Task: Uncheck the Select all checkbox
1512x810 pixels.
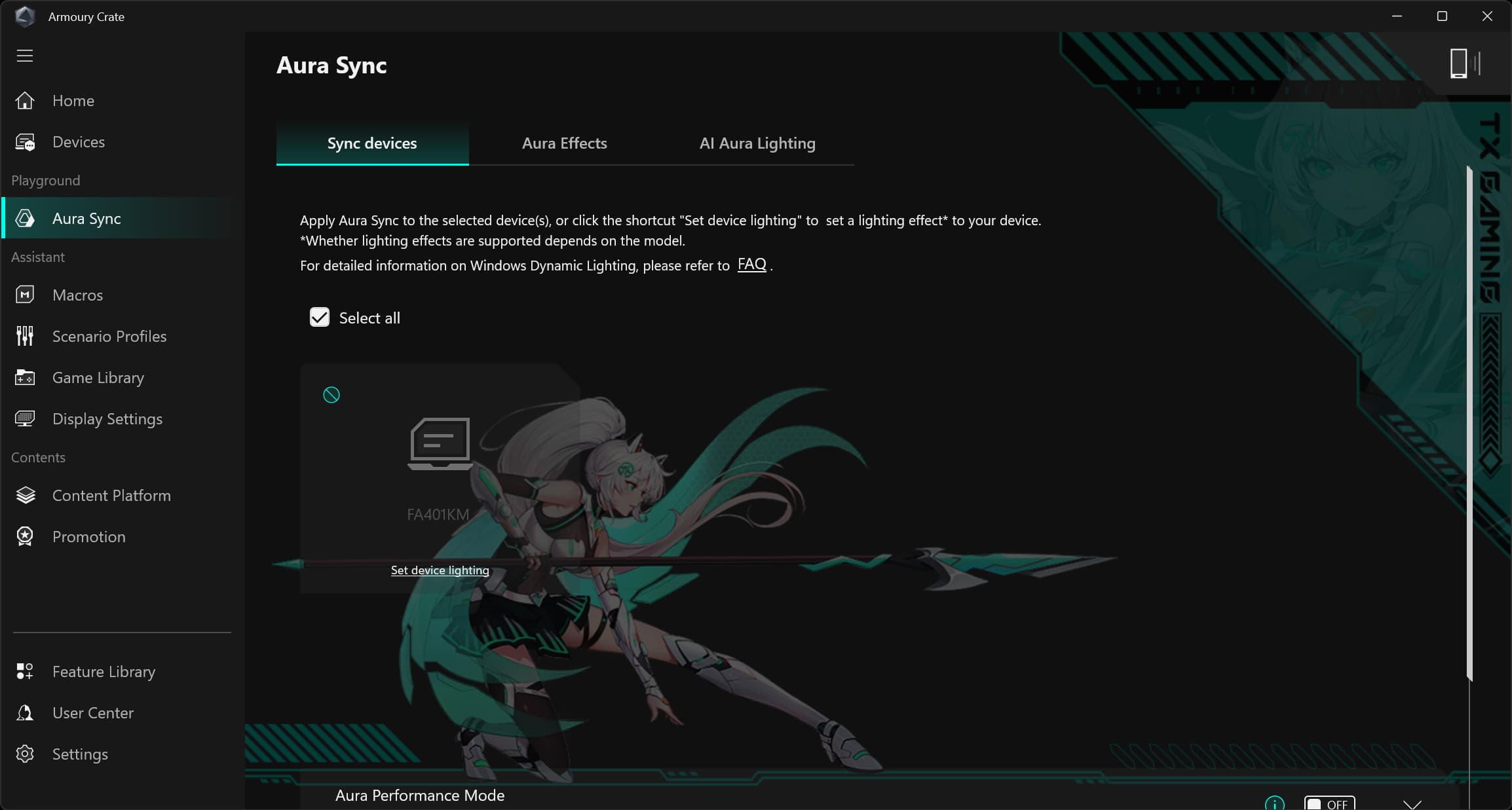Action: (x=320, y=318)
